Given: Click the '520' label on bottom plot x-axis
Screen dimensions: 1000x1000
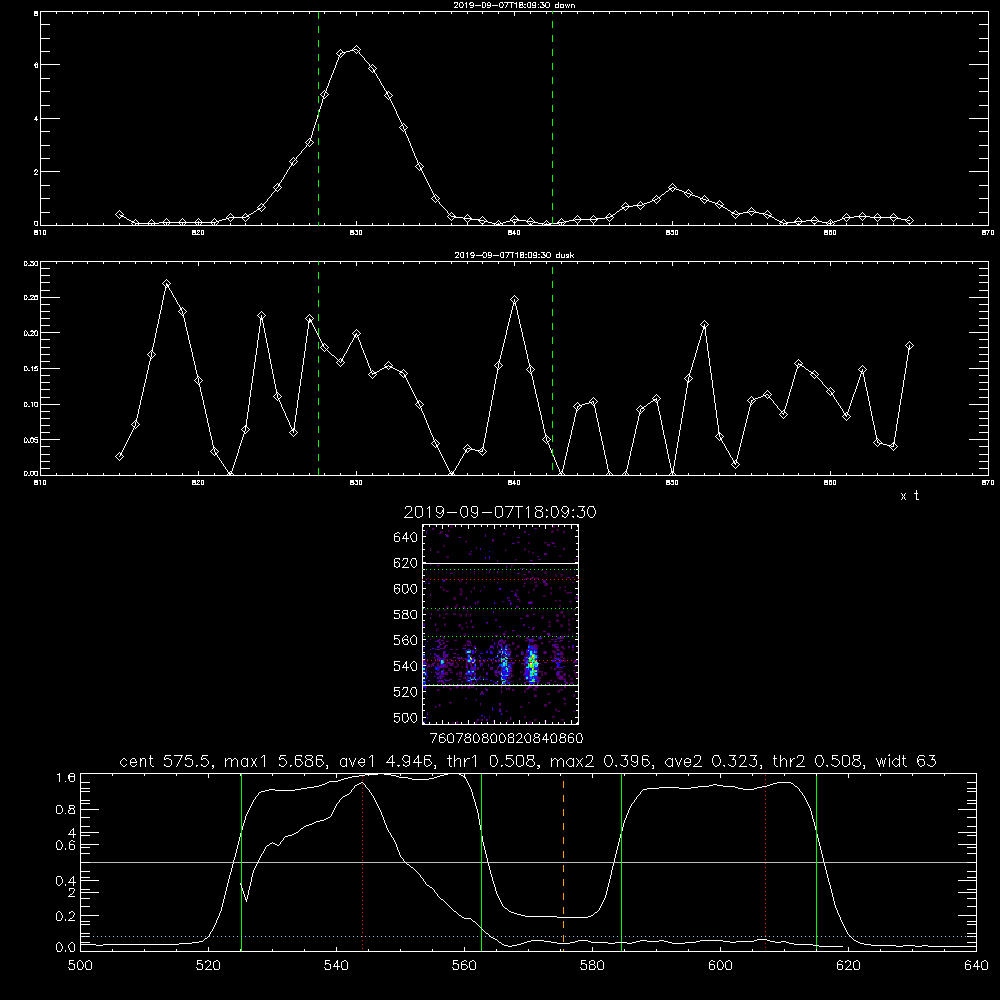Looking at the screenshot, I should (x=208, y=965).
